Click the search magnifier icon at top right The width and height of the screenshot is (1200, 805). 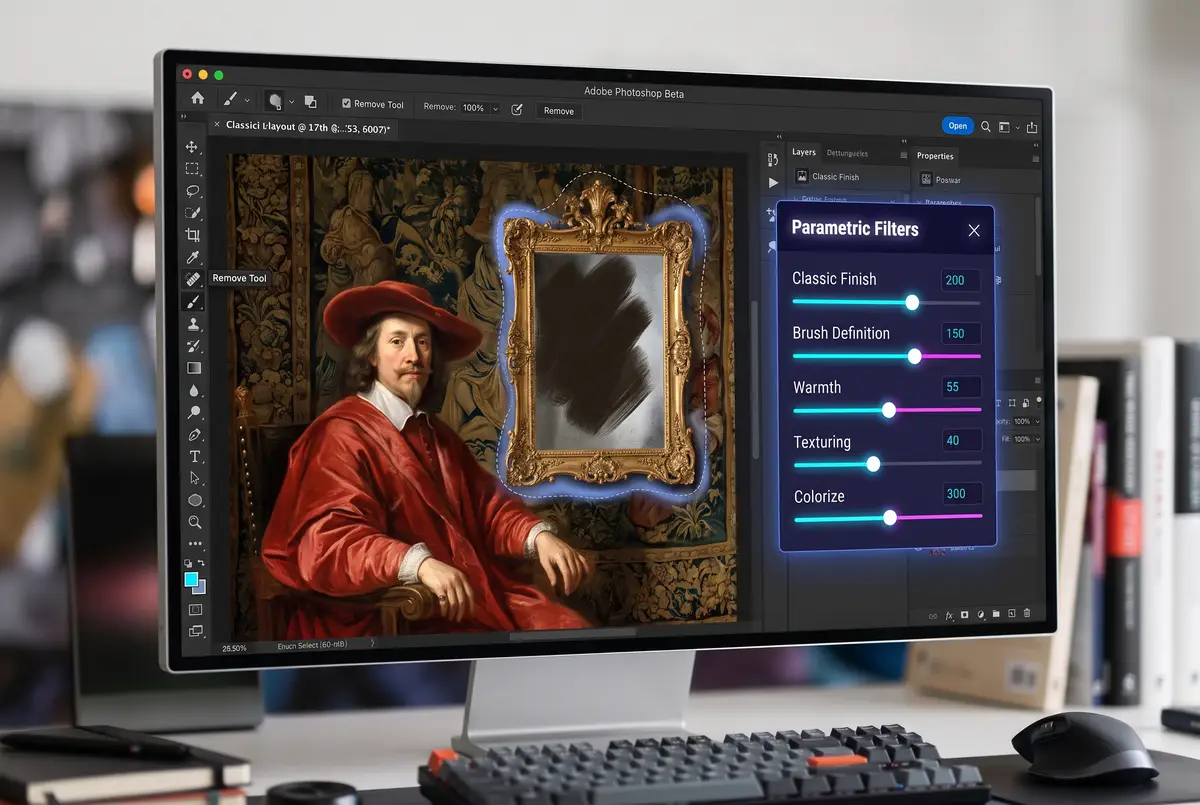click(986, 127)
